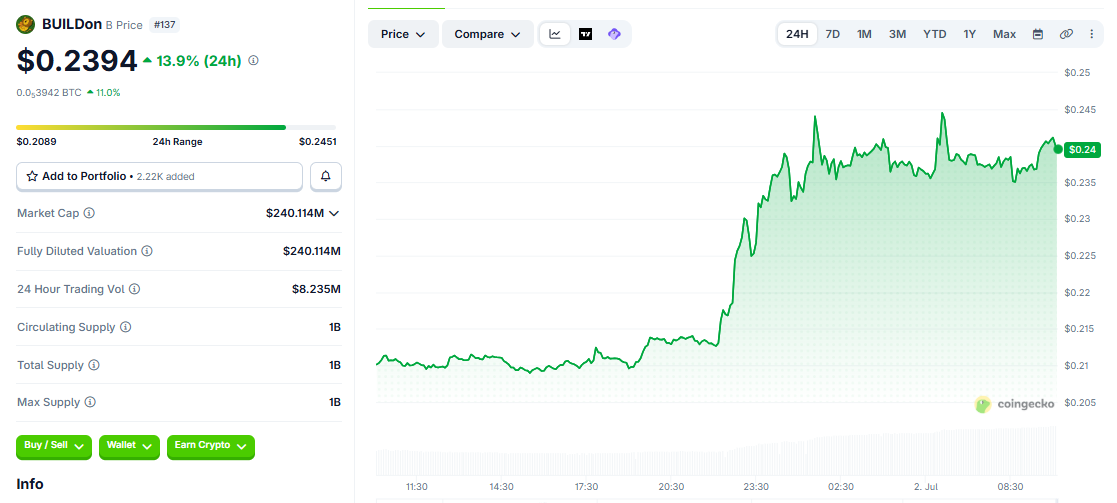Click the BUILDon coin logo icon
Viewport: 1117px width, 503px height.
coord(26,25)
